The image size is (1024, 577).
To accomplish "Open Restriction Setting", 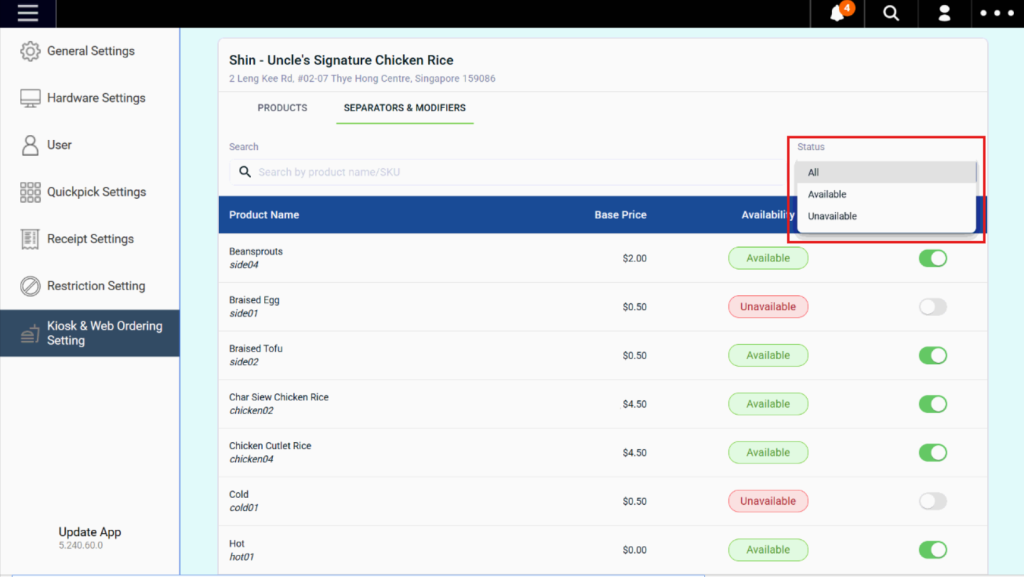I will (90, 286).
